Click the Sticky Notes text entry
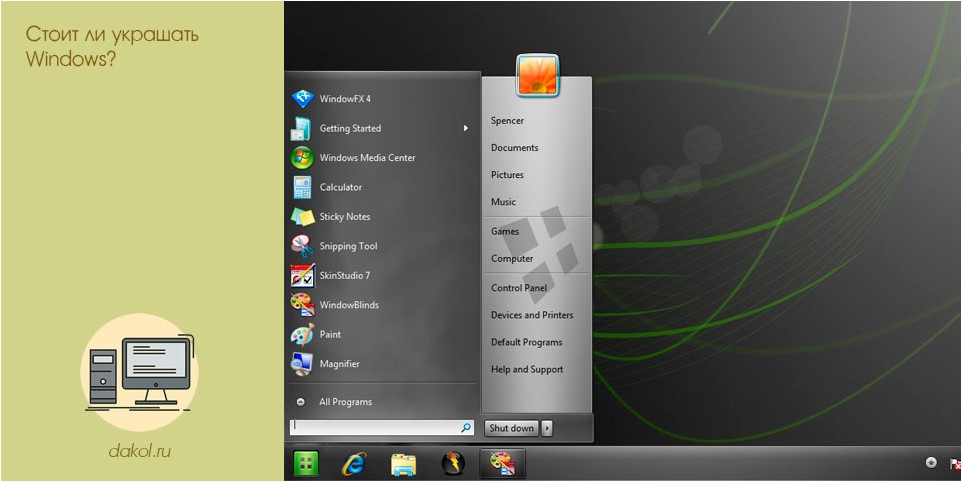 (x=345, y=216)
